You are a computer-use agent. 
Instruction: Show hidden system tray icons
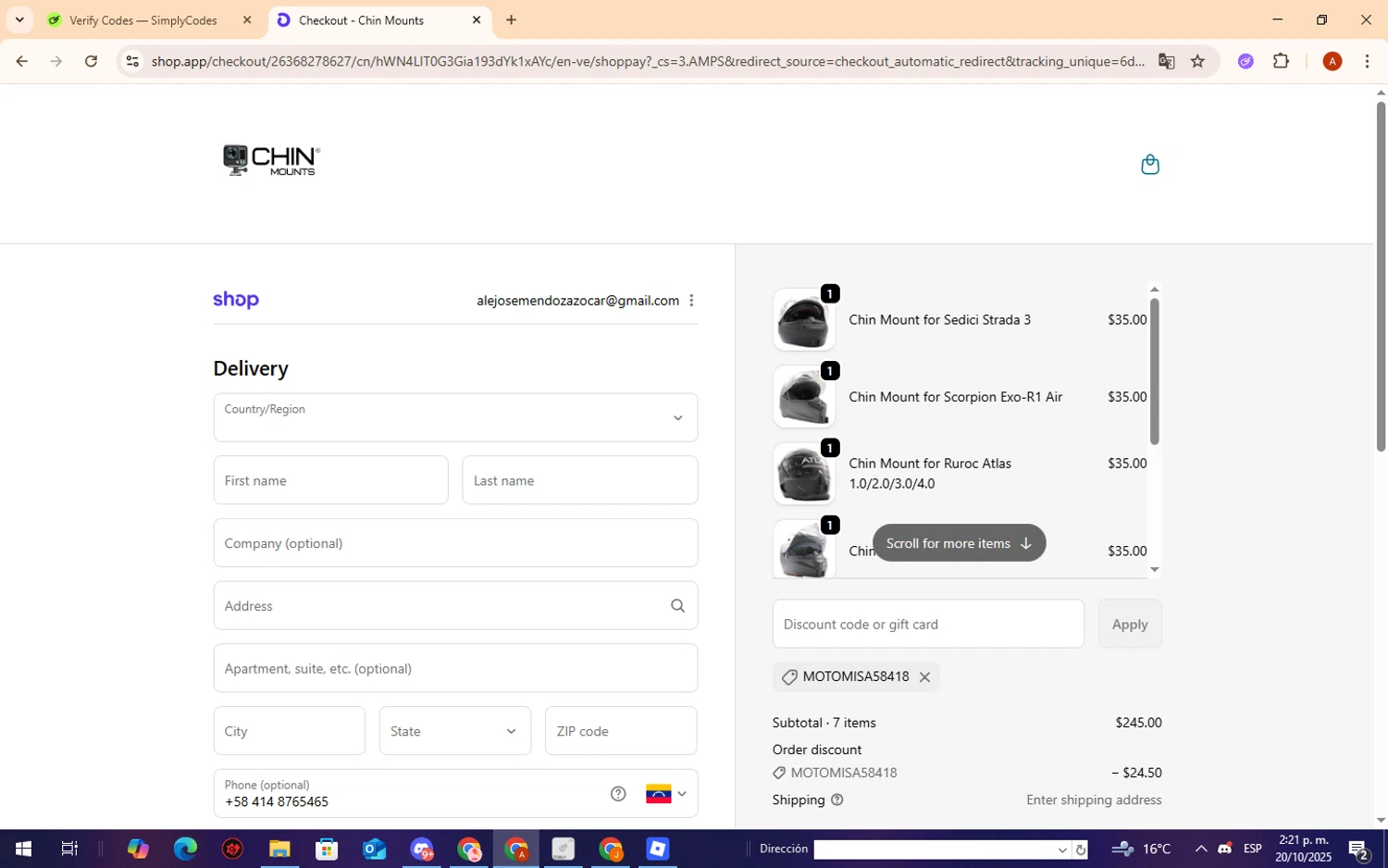click(x=1200, y=849)
